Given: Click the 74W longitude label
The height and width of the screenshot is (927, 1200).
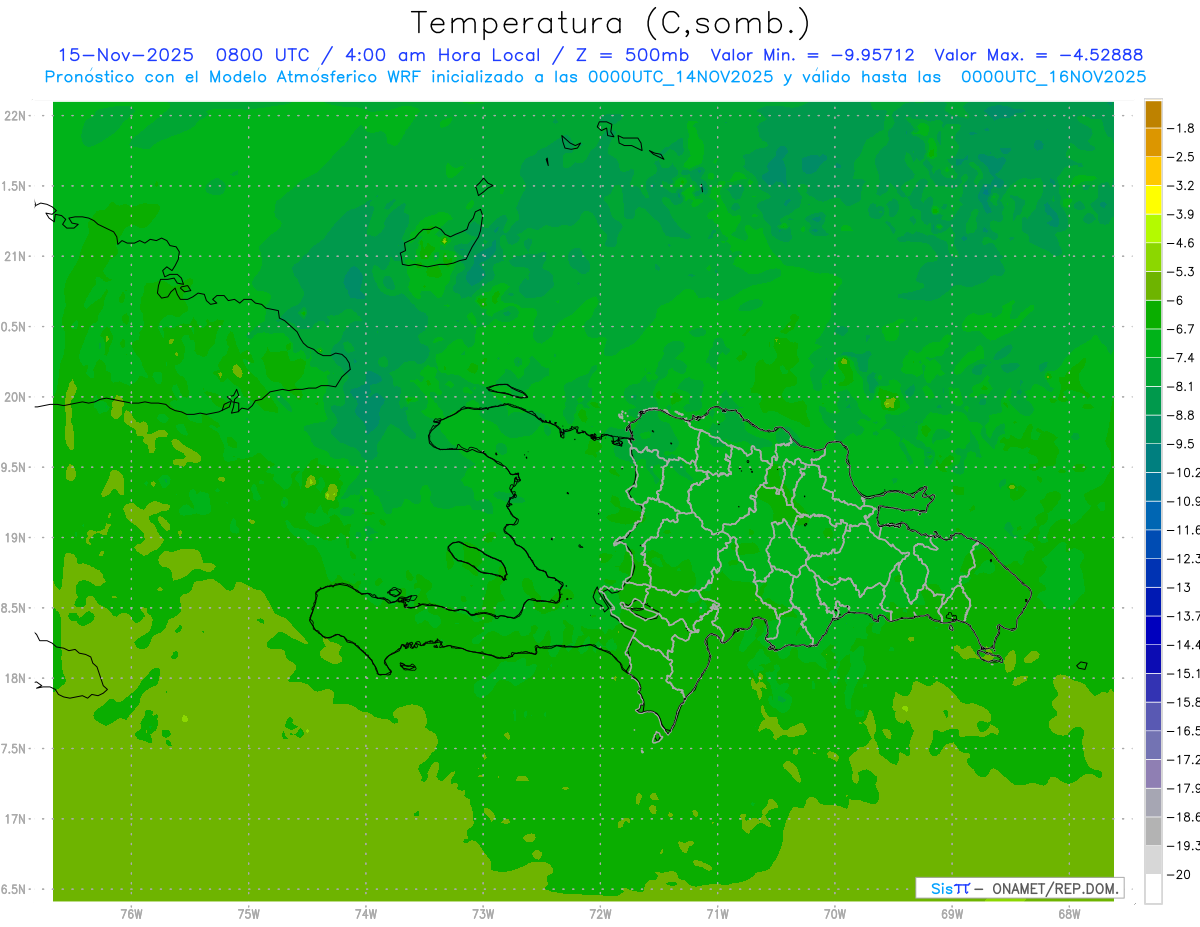Looking at the screenshot, I should click(365, 913).
